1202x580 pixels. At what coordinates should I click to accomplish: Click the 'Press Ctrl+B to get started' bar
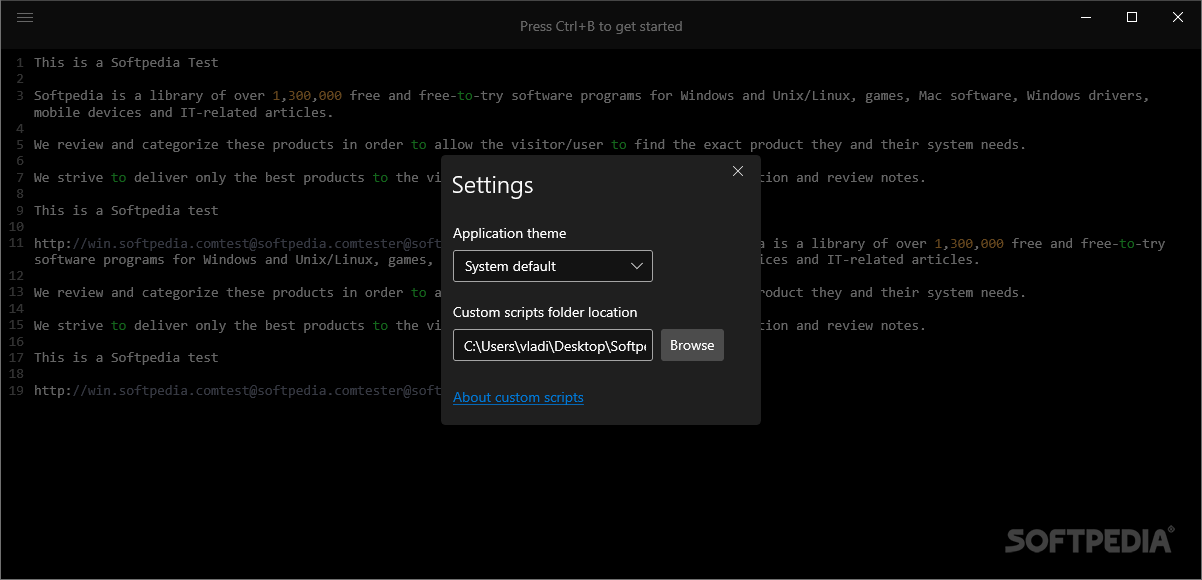click(601, 26)
